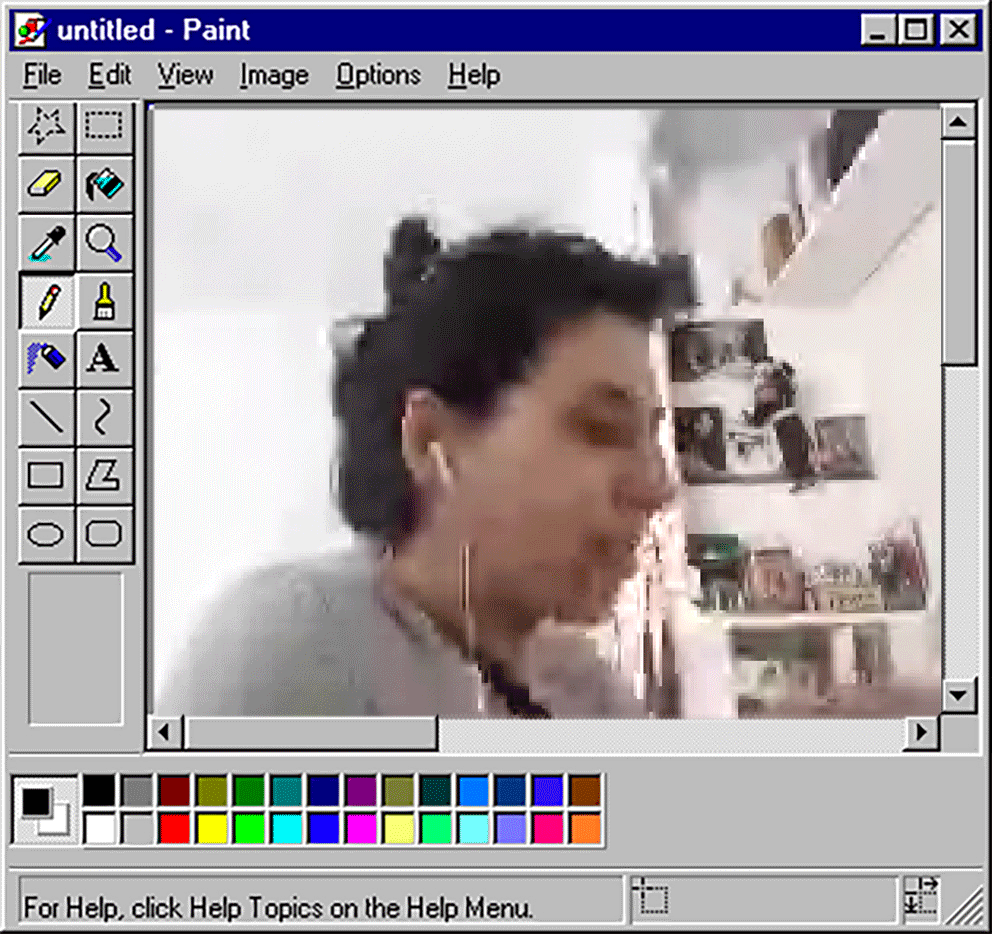Open the File menu
The height and width of the screenshot is (934, 992).
pyautogui.click(x=42, y=75)
